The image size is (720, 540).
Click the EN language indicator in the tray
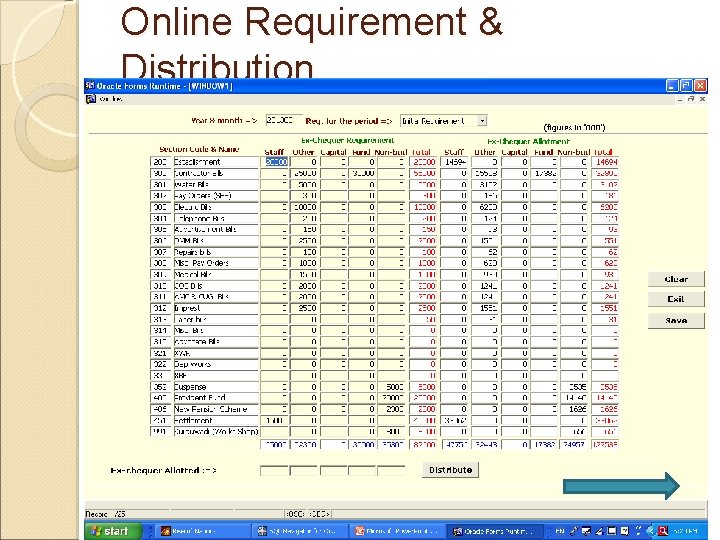560,531
